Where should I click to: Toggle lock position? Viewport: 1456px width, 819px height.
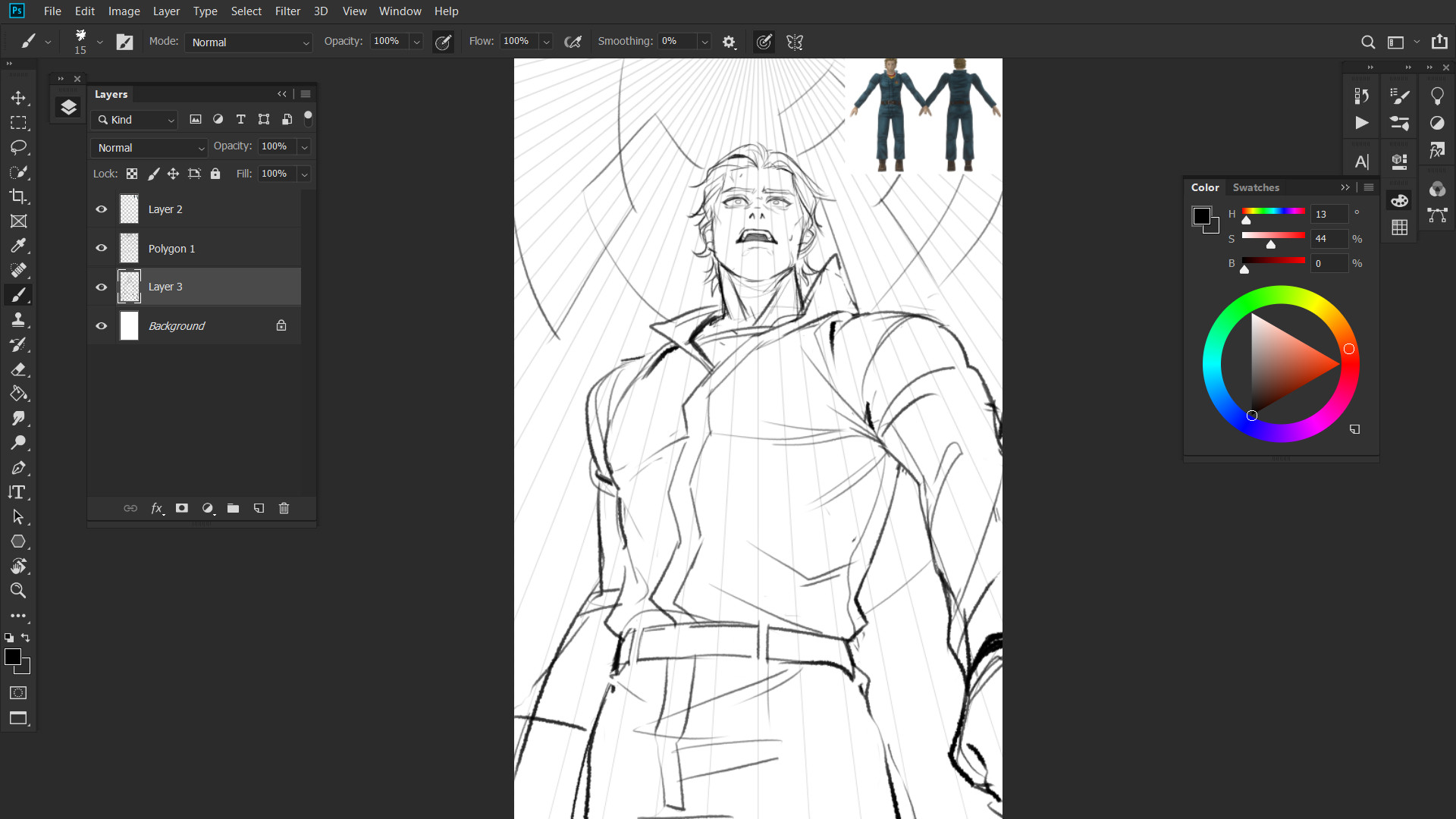(x=173, y=174)
